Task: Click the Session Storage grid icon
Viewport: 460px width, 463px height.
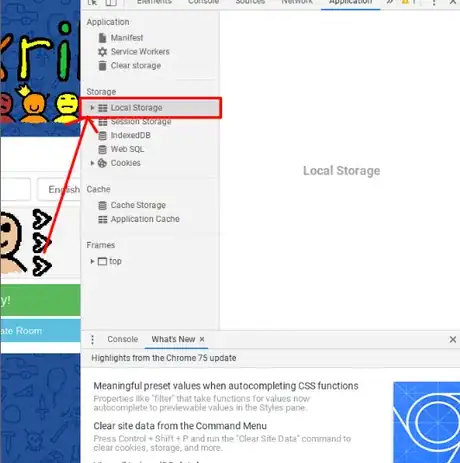Action: point(103,122)
